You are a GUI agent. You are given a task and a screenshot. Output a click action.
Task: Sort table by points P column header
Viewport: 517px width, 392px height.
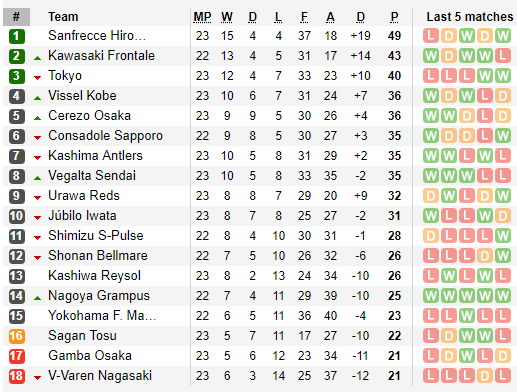click(x=394, y=17)
